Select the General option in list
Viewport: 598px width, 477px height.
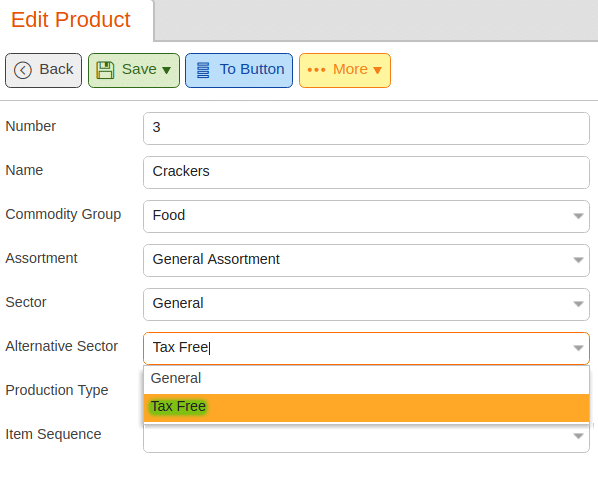367,379
